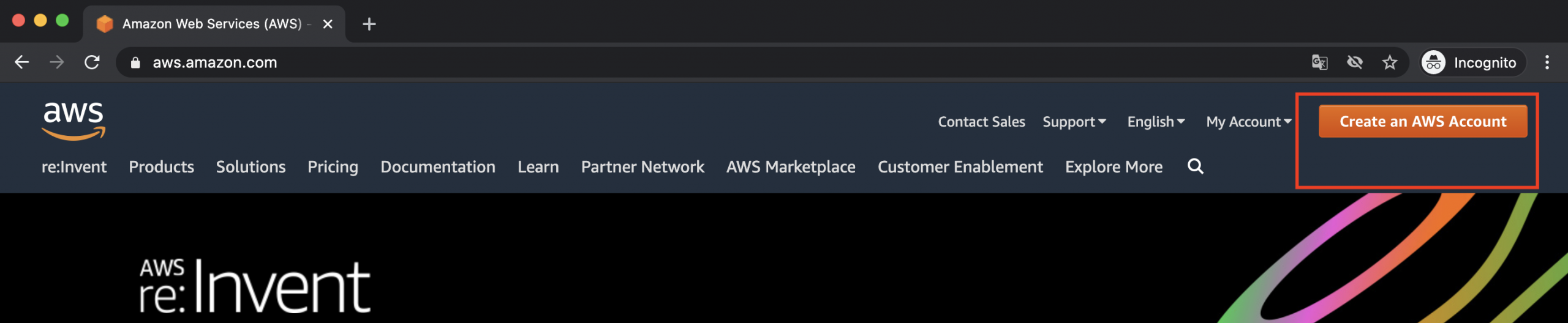The width and height of the screenshot is (1568, 323).
Task: Click the Incognito profile badge
Action: [x=1472, y=62]
